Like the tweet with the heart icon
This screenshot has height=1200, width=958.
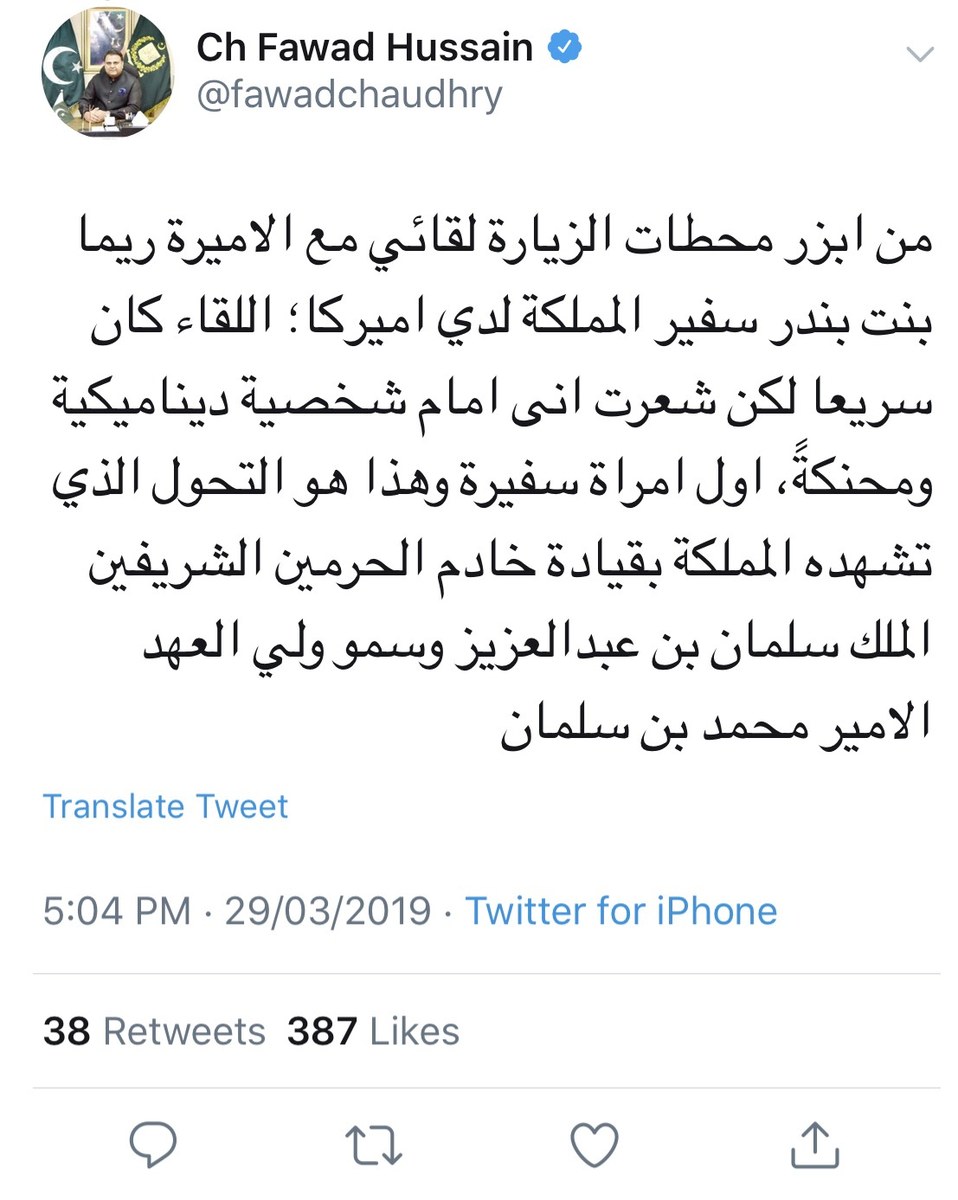tap(594, 1142)
